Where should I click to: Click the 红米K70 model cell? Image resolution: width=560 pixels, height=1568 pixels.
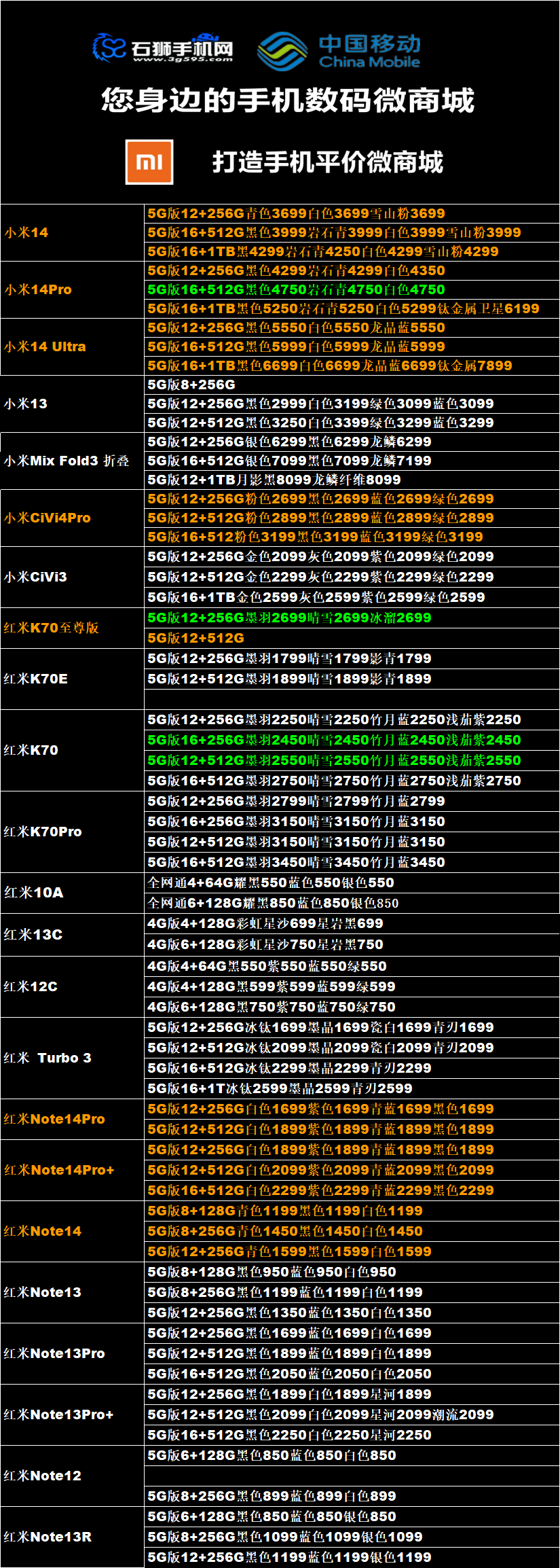pos(73,750)
